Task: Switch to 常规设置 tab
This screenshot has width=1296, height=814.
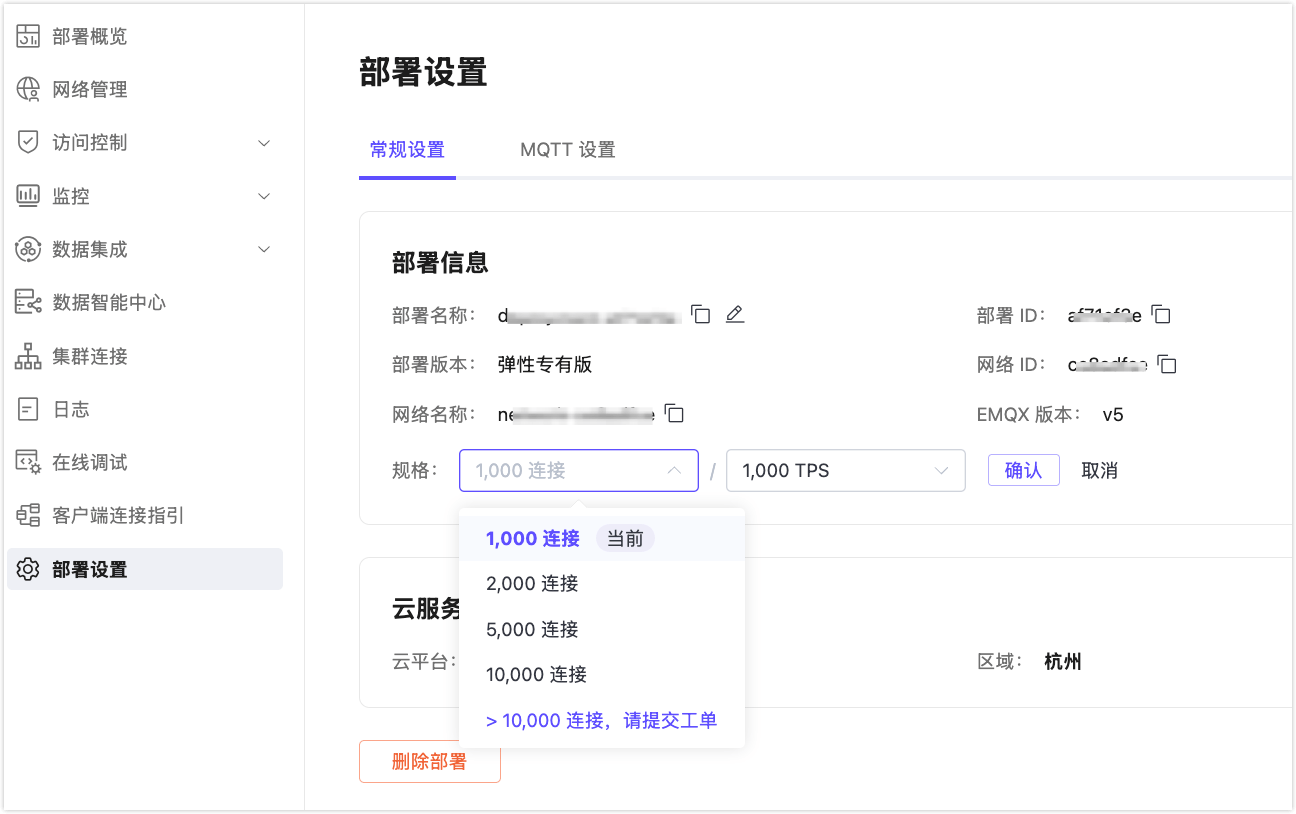Action: click(x=407, y=150)
